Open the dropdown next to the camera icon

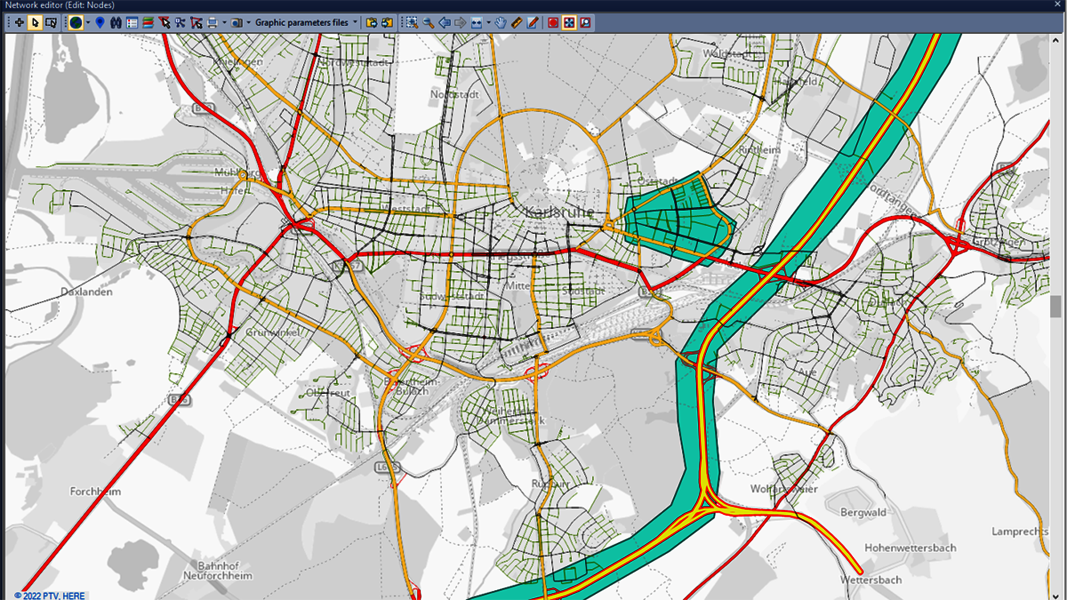pos(247,22)
